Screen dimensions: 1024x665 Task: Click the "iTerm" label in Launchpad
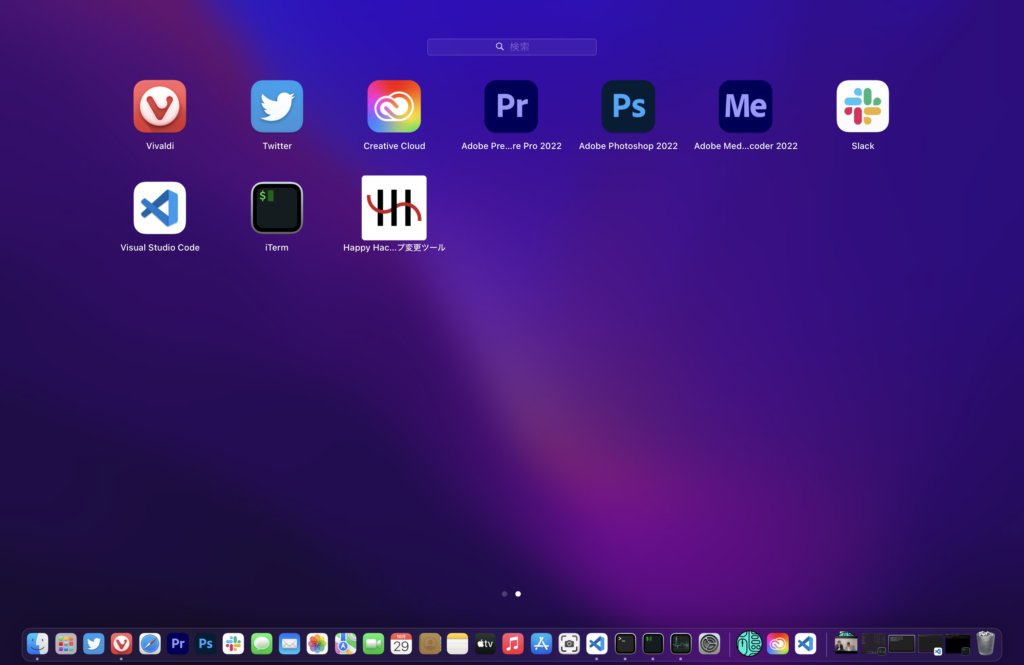pos(277,248)
